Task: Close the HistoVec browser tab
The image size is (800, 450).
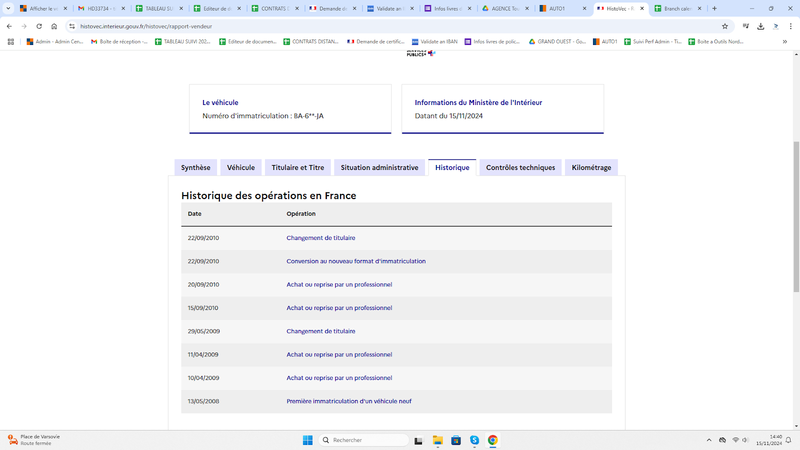Action: 642,9
